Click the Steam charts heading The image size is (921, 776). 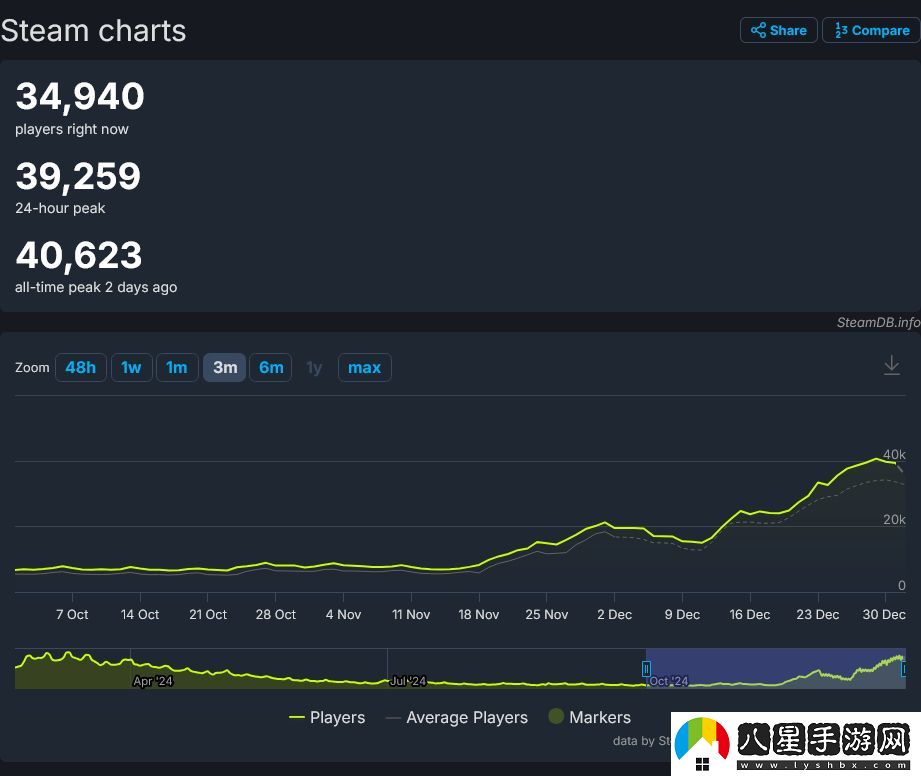93,31
